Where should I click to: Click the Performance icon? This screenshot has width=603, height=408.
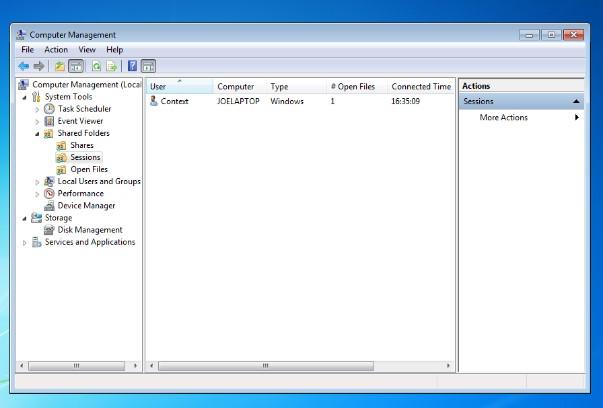point(49,193)
